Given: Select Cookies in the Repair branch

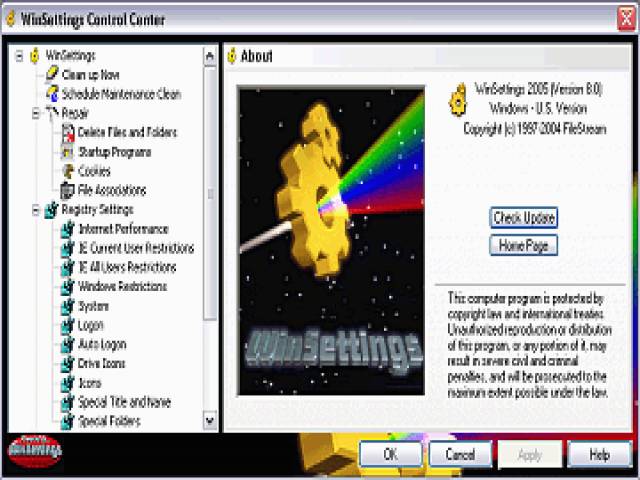Looking at the screenshot, I should 94,171.
